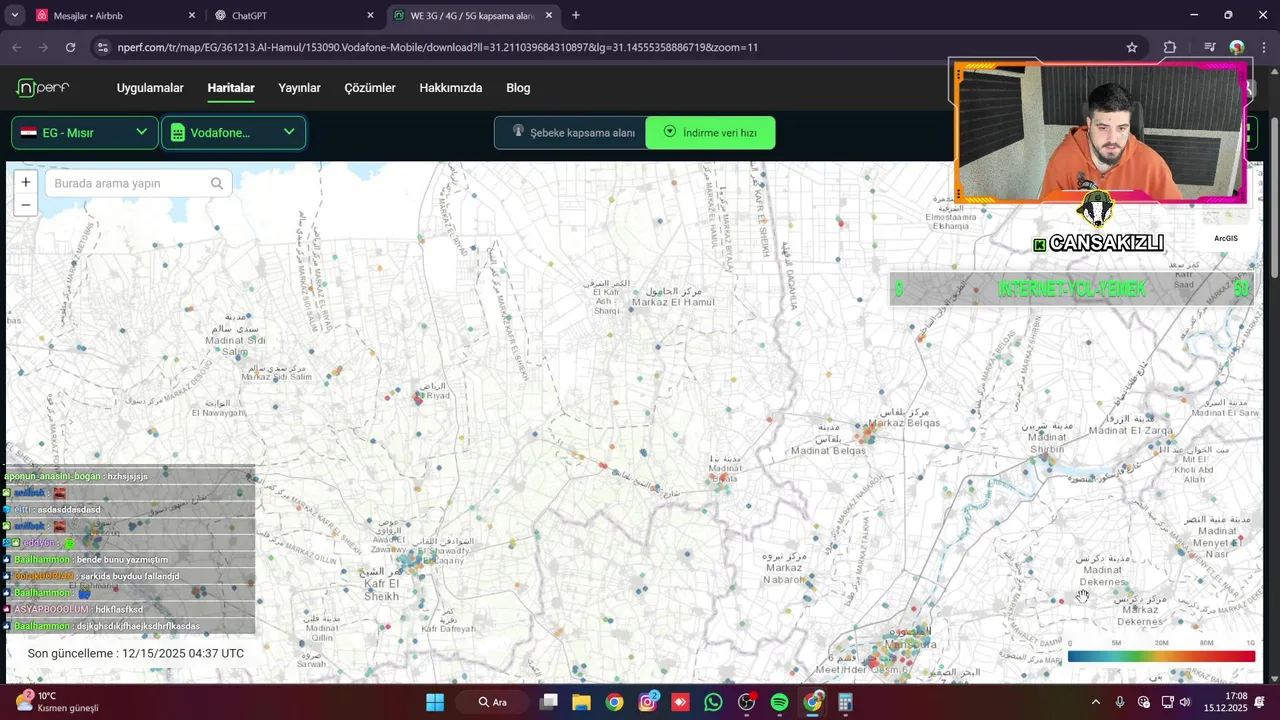View site information icon in address bar
This screenshot has width=1280, height=720.
[x=103, y=47]
